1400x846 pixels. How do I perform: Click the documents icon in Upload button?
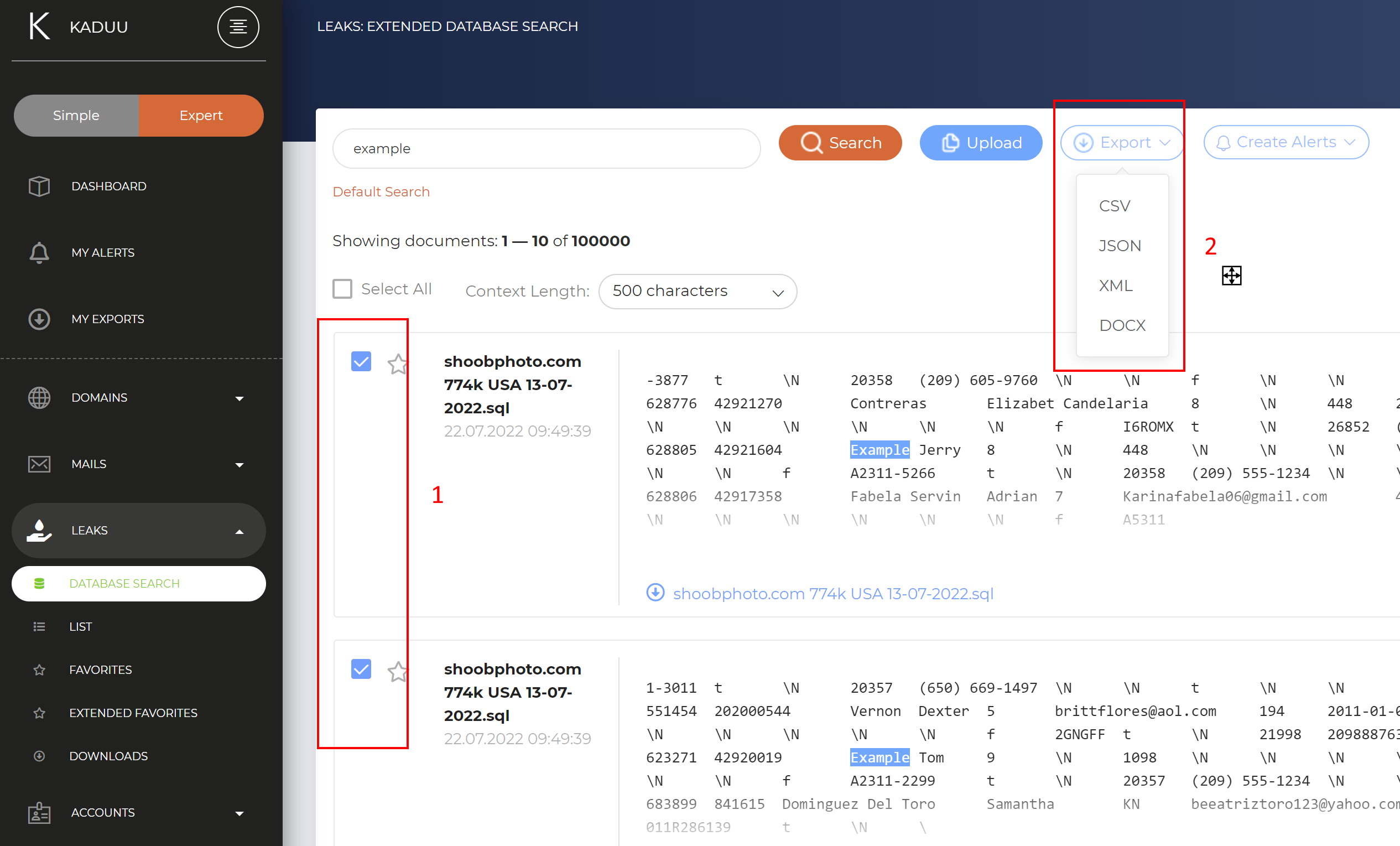point(950,143)
